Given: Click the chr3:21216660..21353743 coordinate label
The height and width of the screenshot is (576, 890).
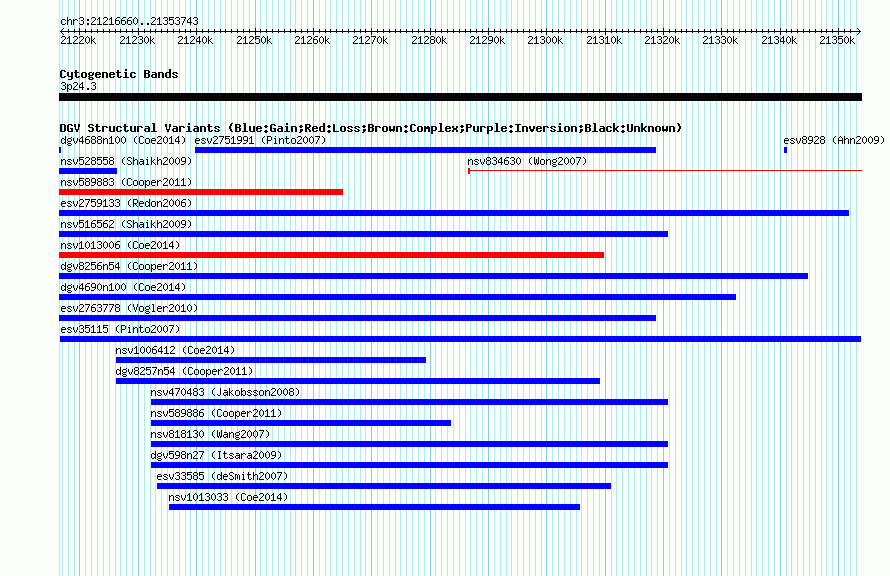Looking at the screenshot, I should tap(129, 21).
